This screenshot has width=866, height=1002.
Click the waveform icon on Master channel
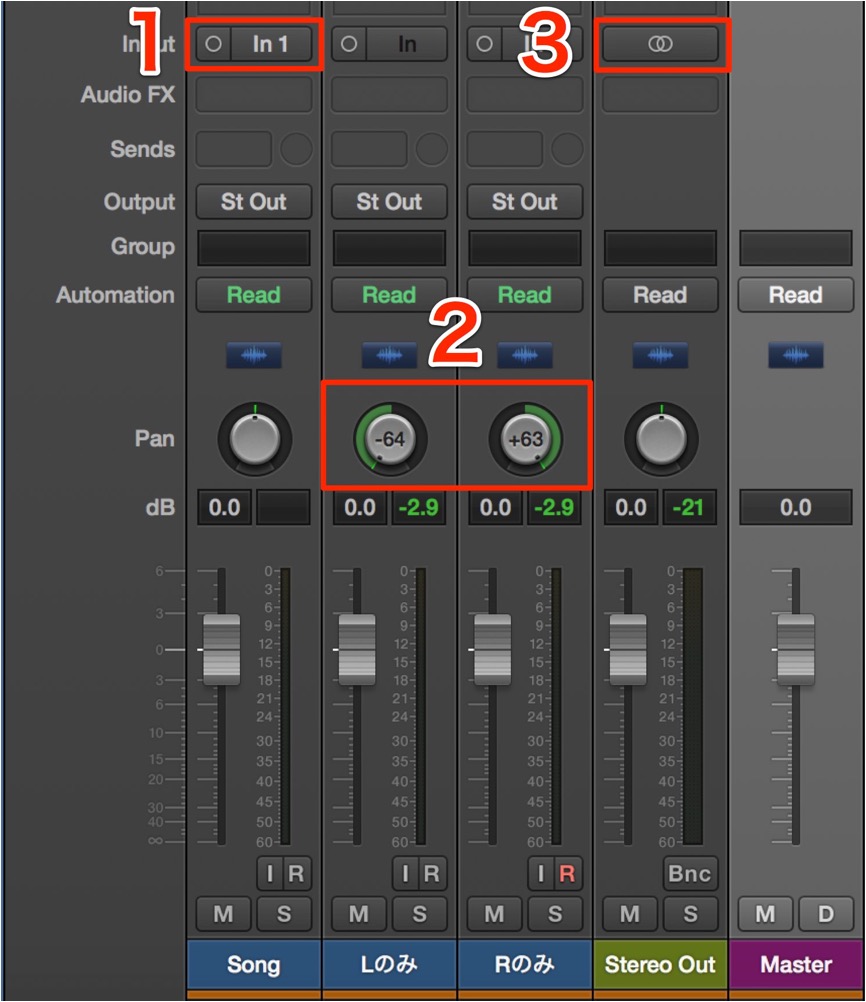coord(796,355)
